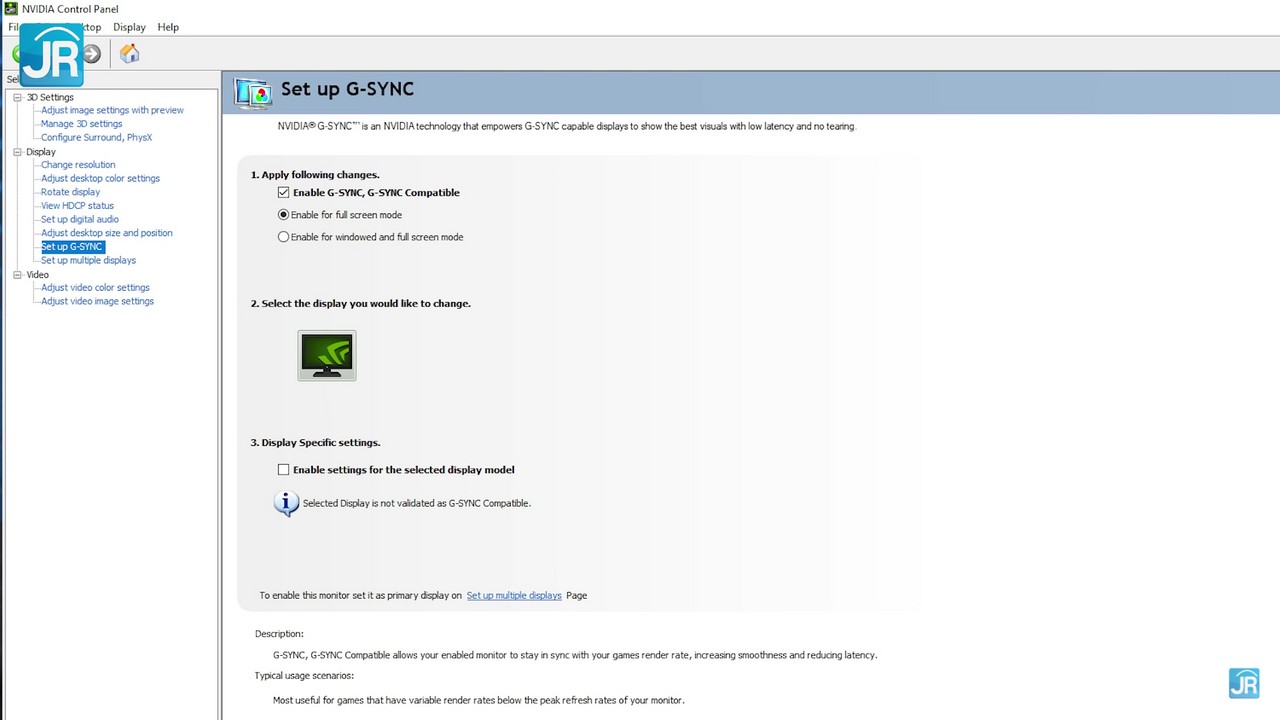Image resolution: width=1280 pixels, height=720 pixels.
Task: Choose Enable for windowed and full screen mode
Action: [284, 237]
